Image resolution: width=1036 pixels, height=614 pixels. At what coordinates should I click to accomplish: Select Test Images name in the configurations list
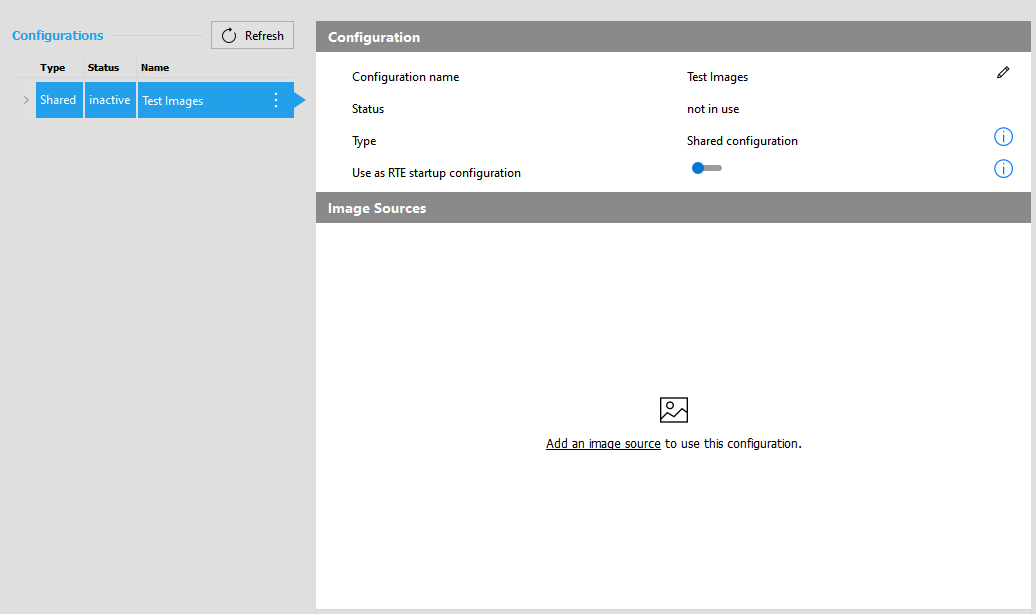click(173, 101)
